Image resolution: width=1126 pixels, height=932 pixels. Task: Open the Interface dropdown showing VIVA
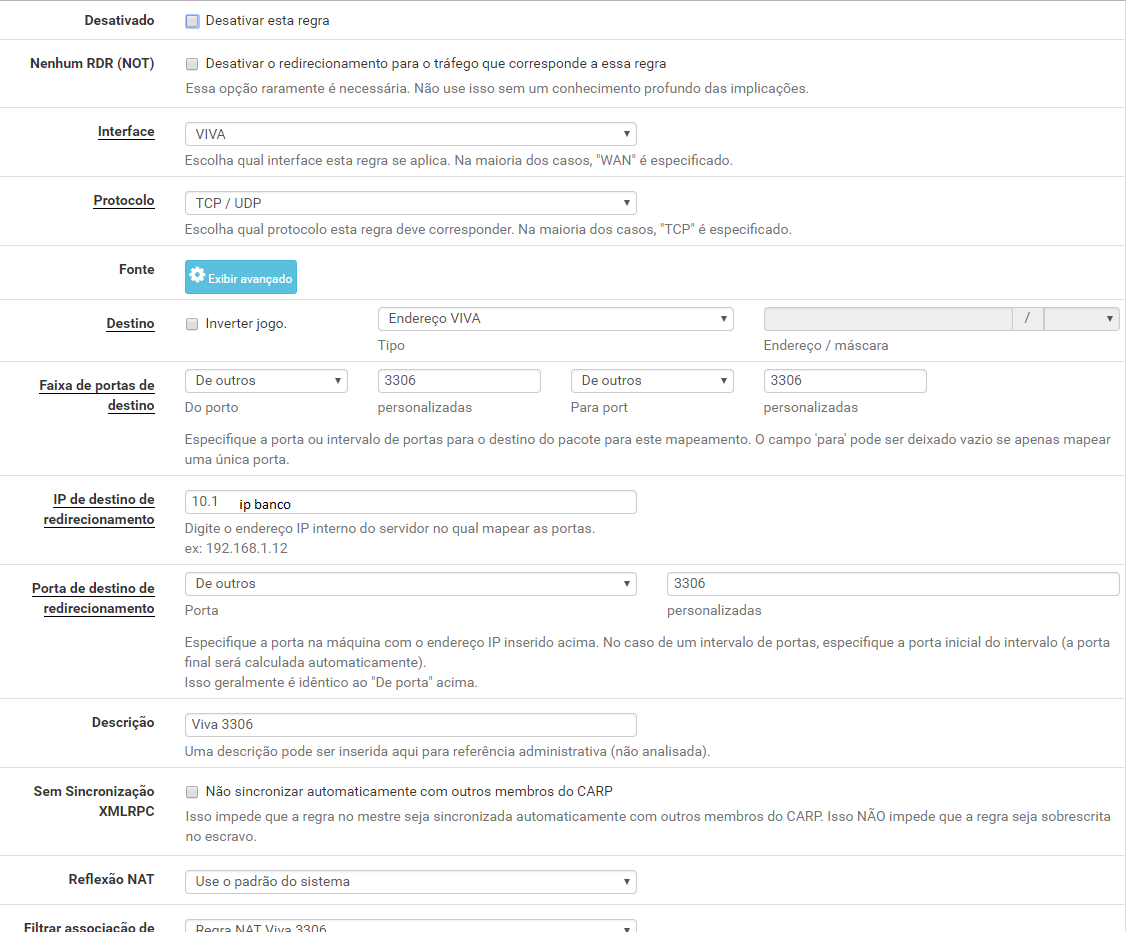coord(410,134)
